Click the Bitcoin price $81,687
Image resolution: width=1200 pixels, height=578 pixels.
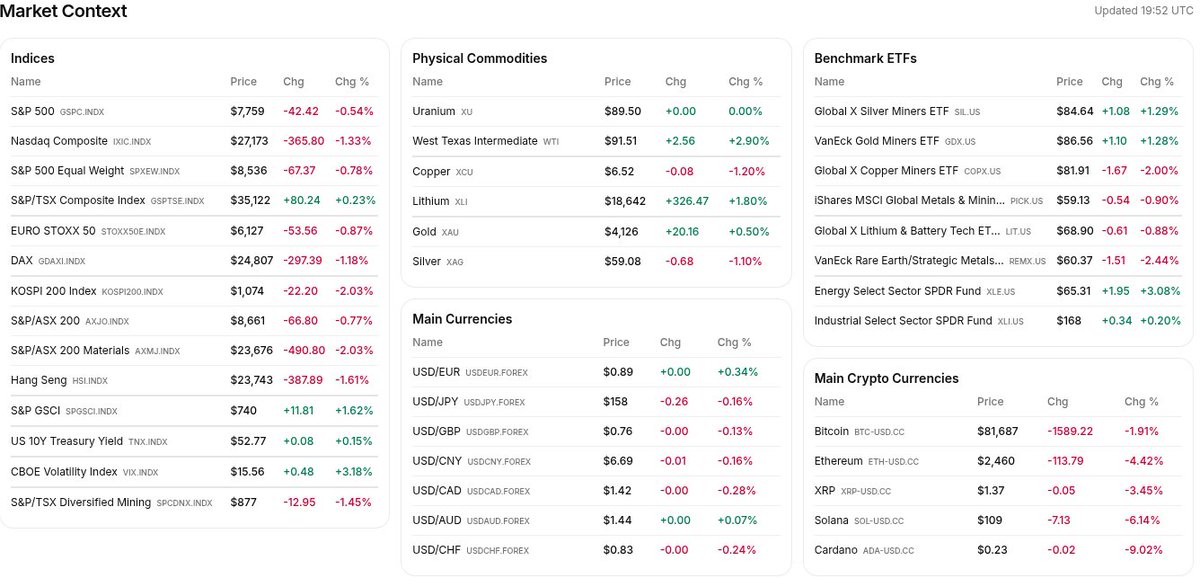[998, 431]
